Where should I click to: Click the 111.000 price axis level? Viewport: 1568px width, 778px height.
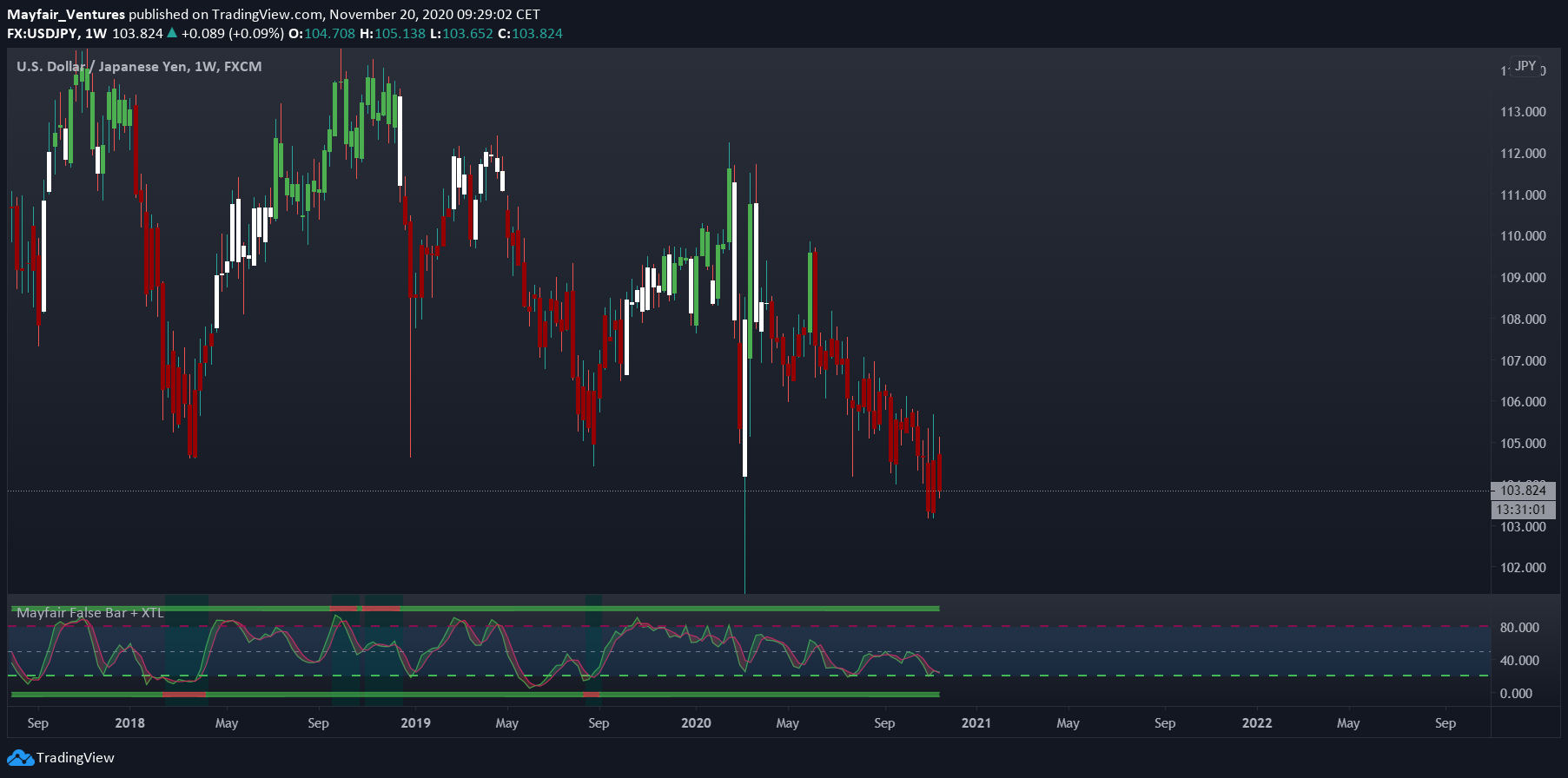[x=1523, y=195]
